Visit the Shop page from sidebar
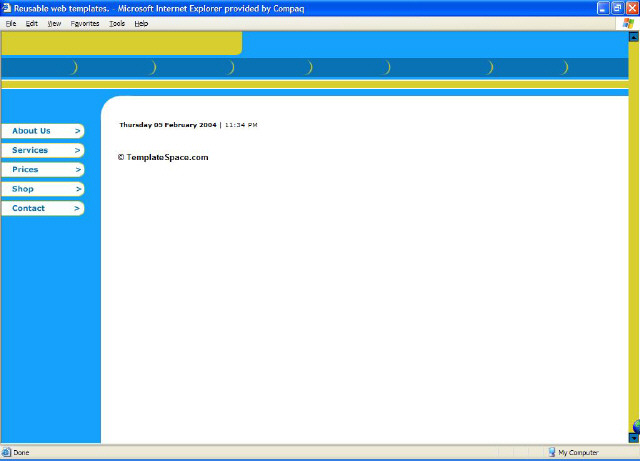 point(42,189)
